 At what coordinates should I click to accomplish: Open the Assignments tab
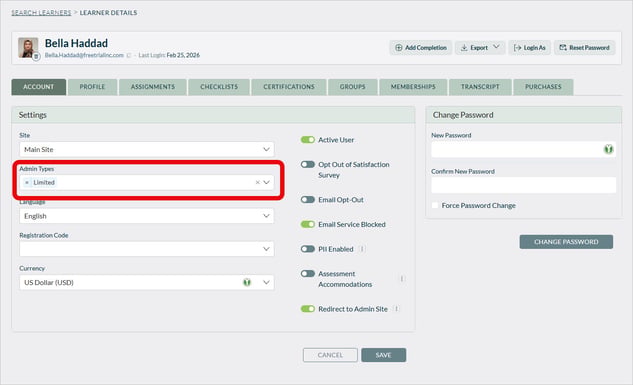[153, 87]
